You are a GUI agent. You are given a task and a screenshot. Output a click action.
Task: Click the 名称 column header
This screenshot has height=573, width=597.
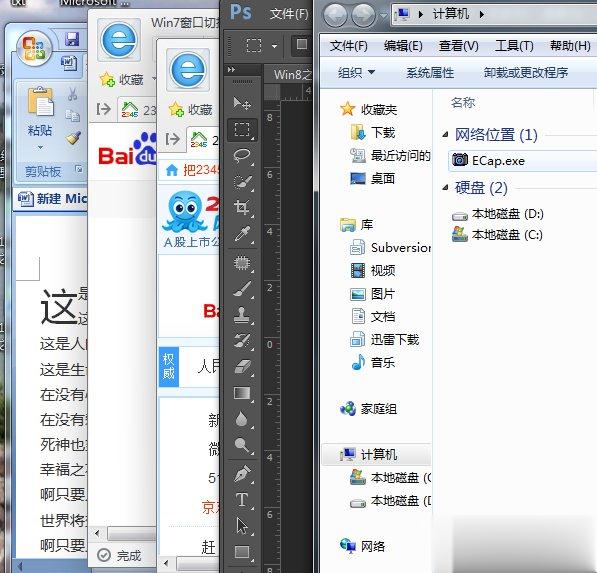(463, 102)
